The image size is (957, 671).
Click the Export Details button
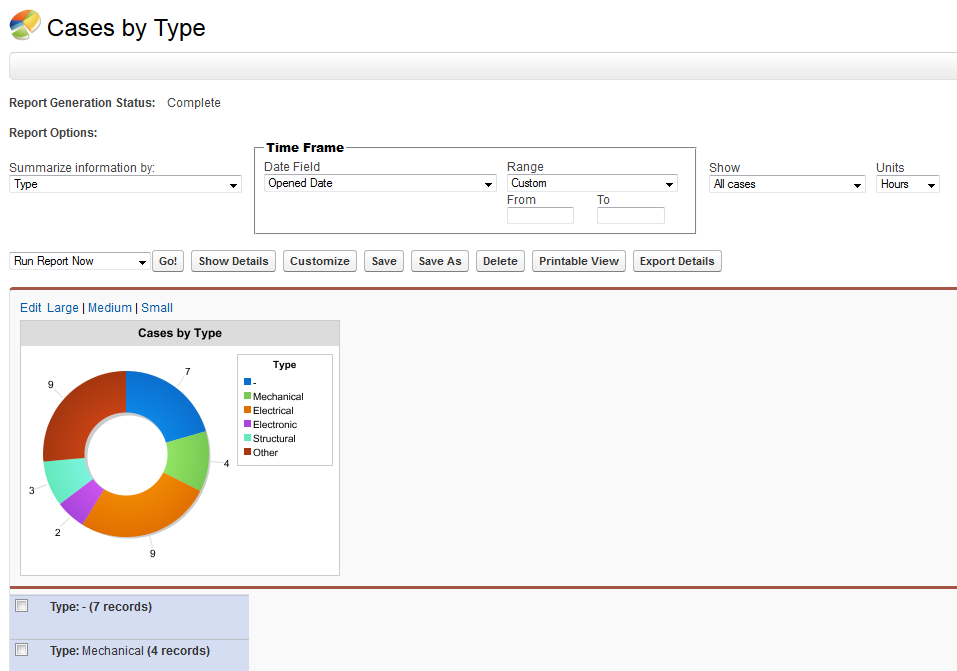pos(677,261)
